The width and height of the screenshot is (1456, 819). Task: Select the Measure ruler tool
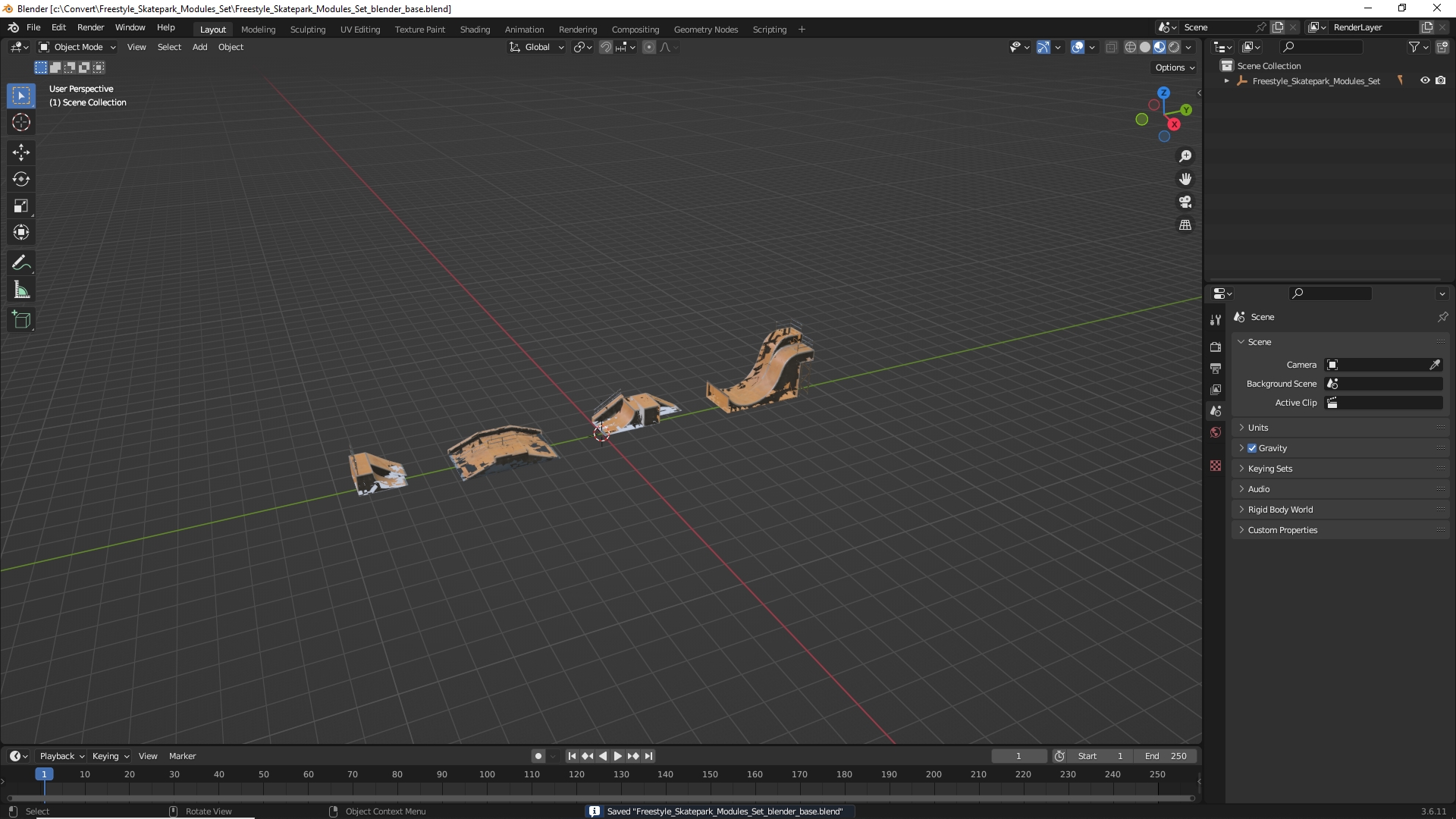tap(21, 290)
